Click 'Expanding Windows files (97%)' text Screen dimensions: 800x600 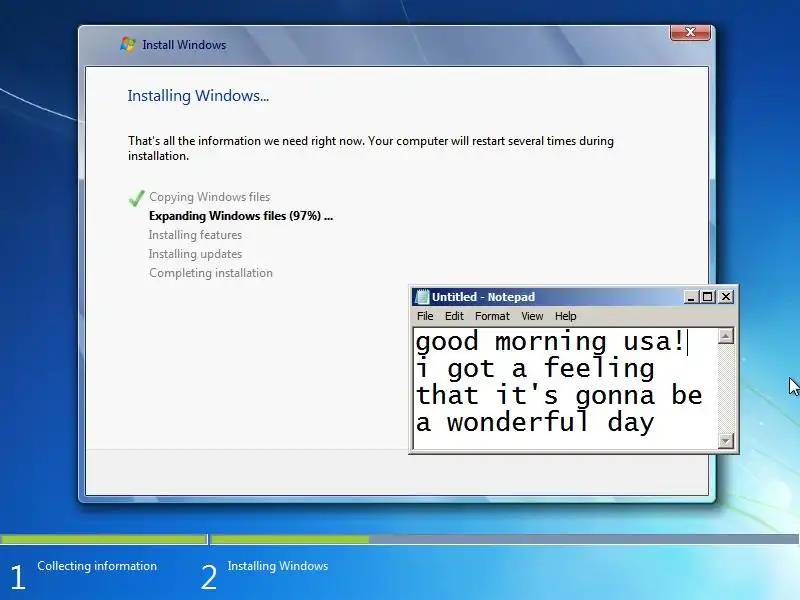(241, 216)
